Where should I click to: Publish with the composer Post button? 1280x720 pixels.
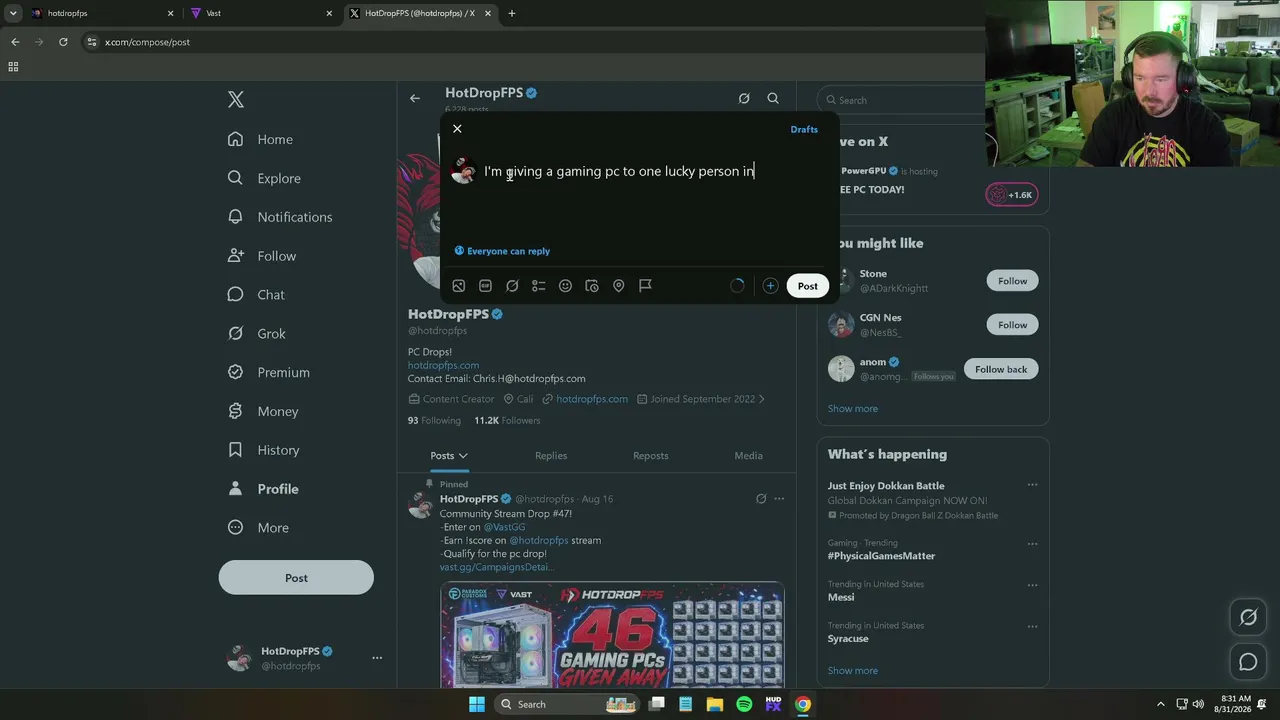807,286
